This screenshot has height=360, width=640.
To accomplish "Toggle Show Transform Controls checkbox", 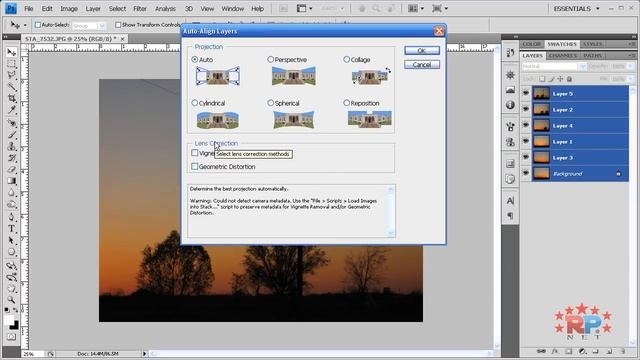I will pos(118,25).
